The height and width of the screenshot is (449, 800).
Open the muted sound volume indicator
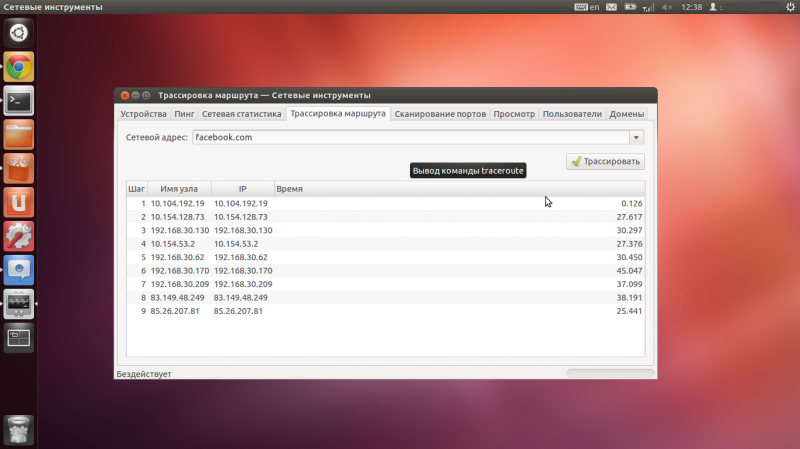coord(668,7)
